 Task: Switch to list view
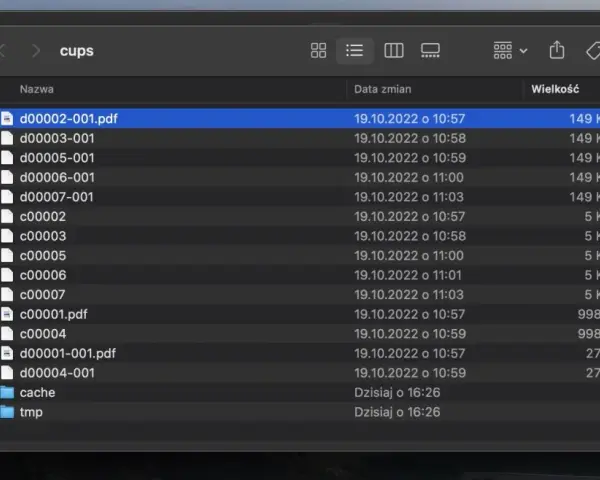click(355, 51)
